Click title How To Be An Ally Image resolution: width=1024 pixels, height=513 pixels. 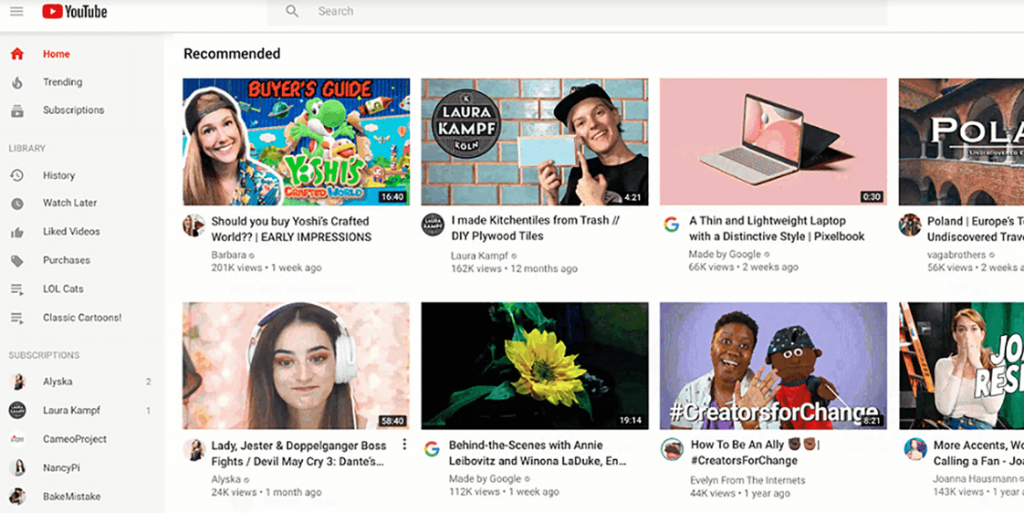pyautogui.click(x=755, y=452)
